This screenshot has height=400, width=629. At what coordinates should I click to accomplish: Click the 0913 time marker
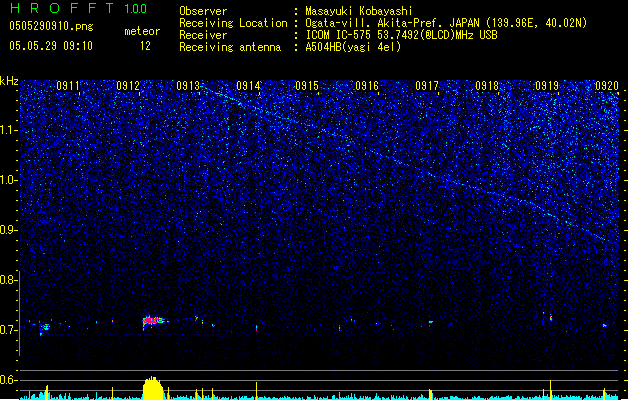tap(188, 86)
